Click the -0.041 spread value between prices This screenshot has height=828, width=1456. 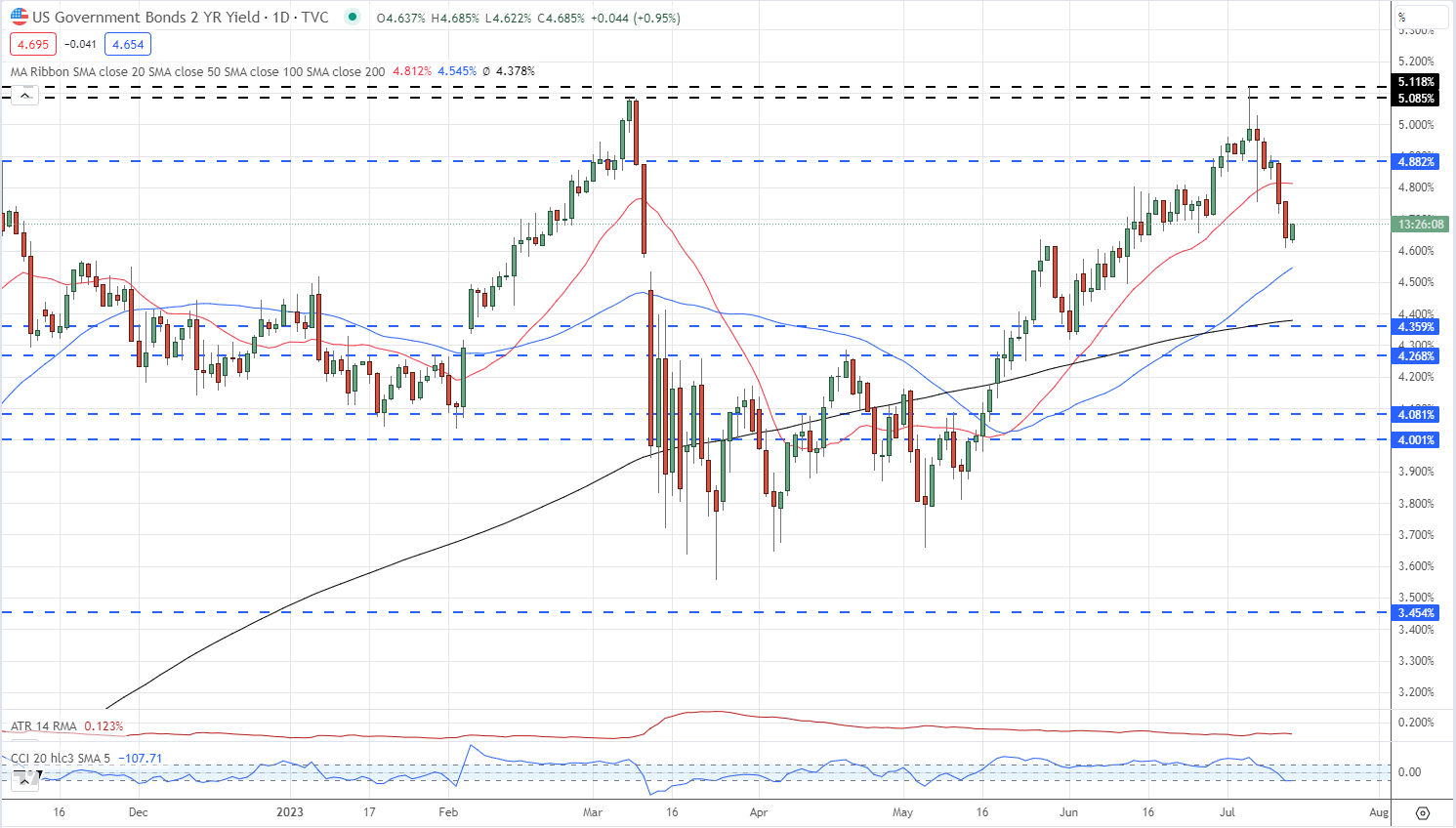(80, 44)
